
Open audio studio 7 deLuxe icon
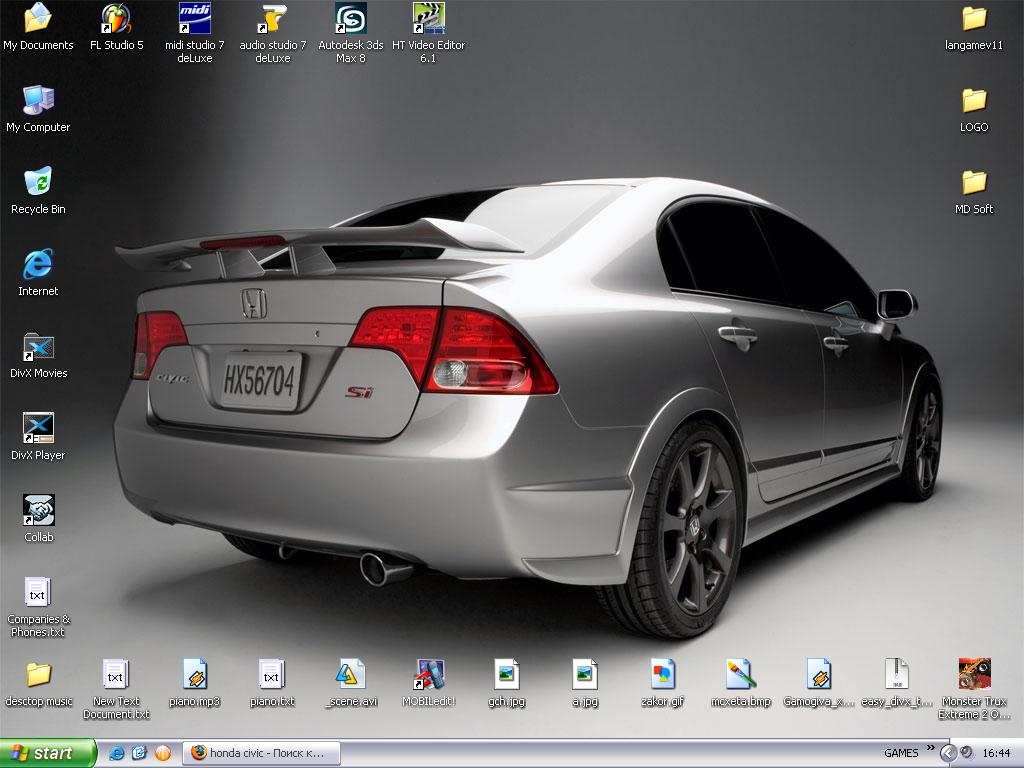coord(272,19)
